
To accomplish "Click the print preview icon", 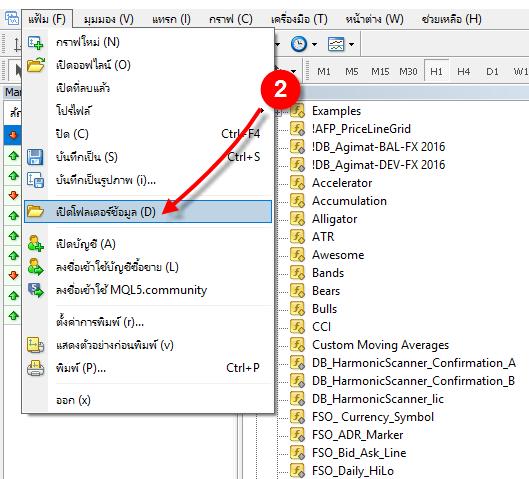I will click(35, 345).
